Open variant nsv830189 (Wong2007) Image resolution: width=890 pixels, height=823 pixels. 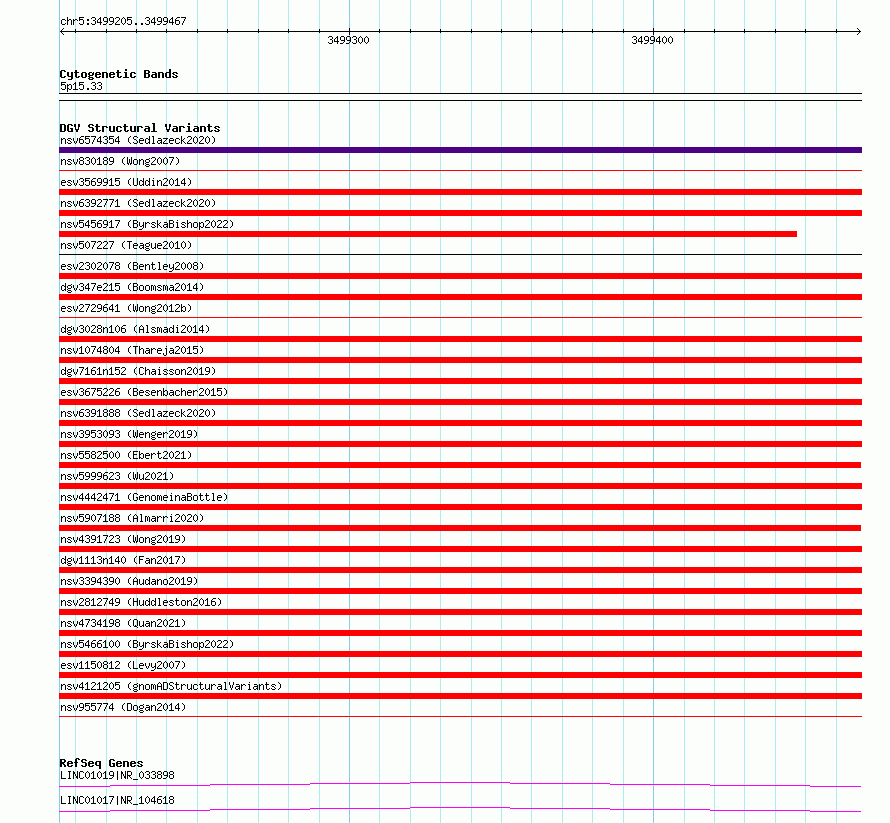pyautogui.click(x=120, y=161)
